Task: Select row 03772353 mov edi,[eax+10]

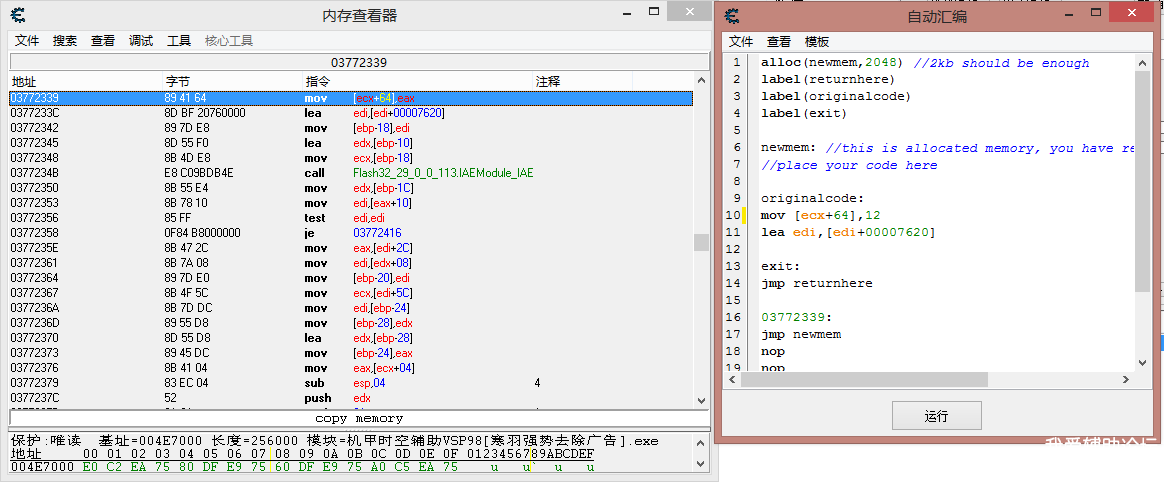Action: point(351,203)
